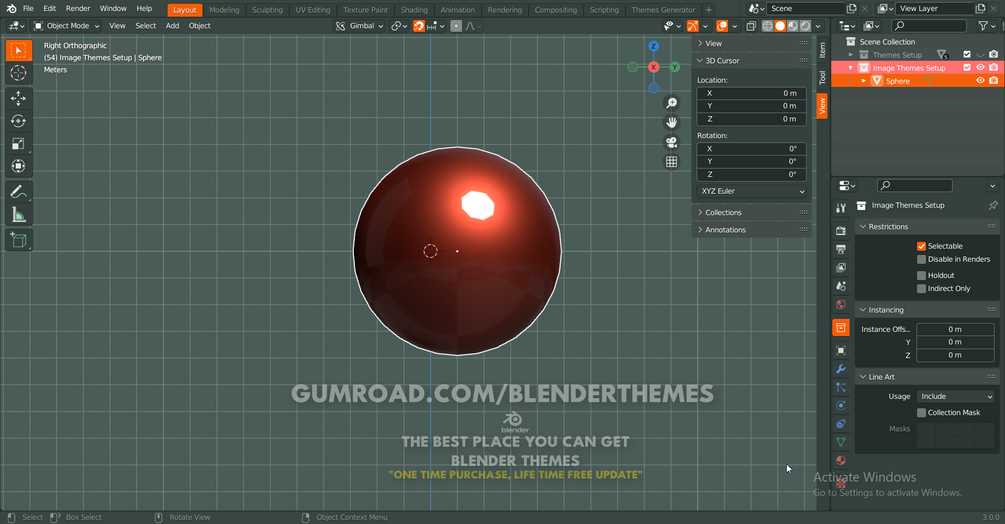Select the Add Cube tool
The image size is (1005, 524).
(x=19, y=240)
